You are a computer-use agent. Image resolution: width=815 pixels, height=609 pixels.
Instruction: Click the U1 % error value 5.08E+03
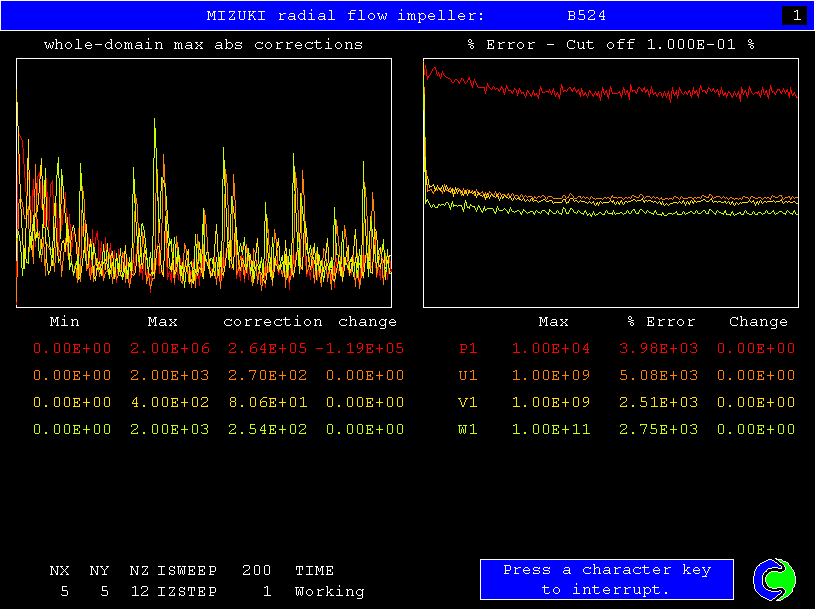coord(661,376)
